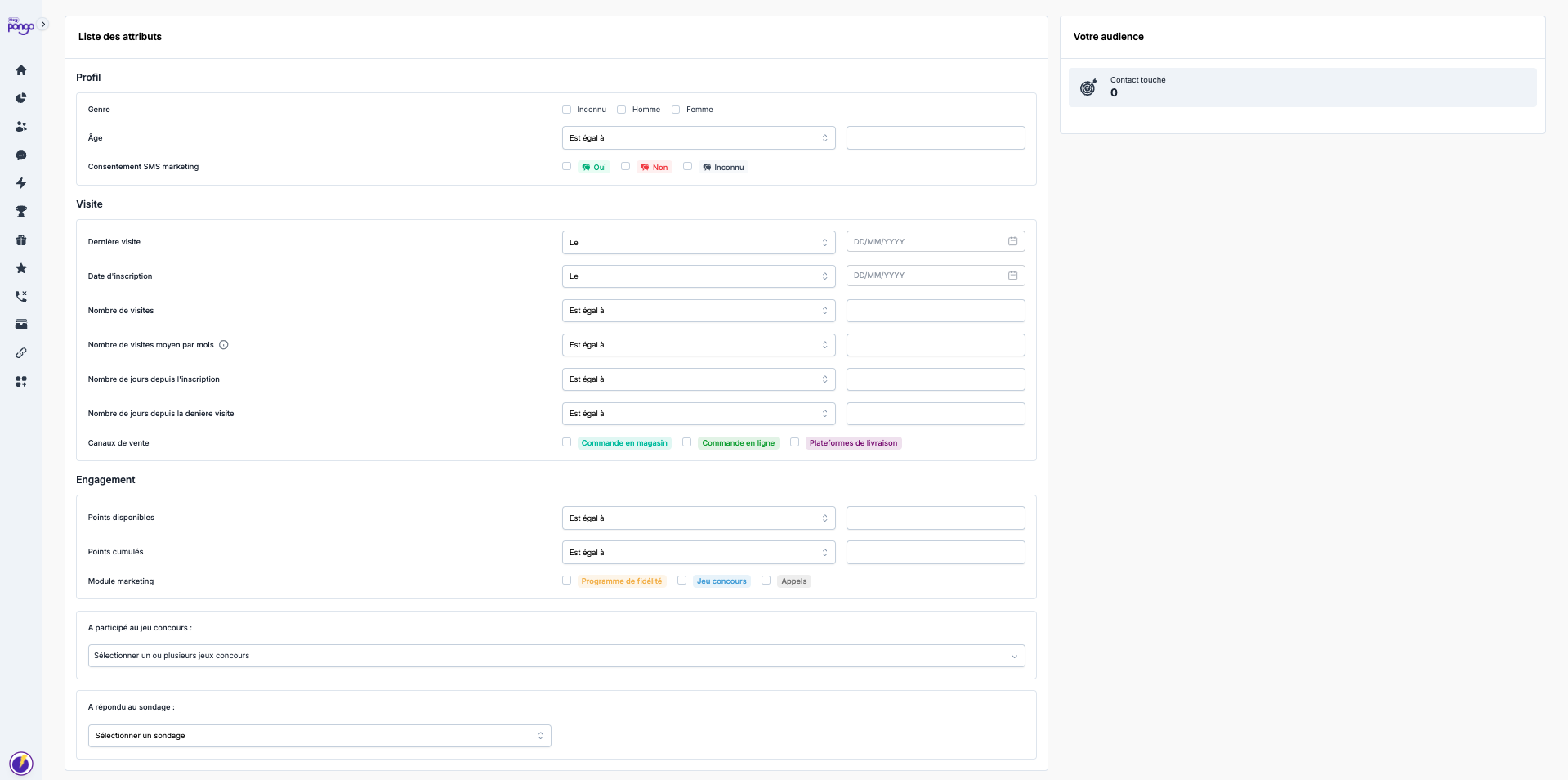Check the Jeu concours module checkbox
Image resolution: width=1568 pixels, height=780 pixels.
tap(682, 581)
